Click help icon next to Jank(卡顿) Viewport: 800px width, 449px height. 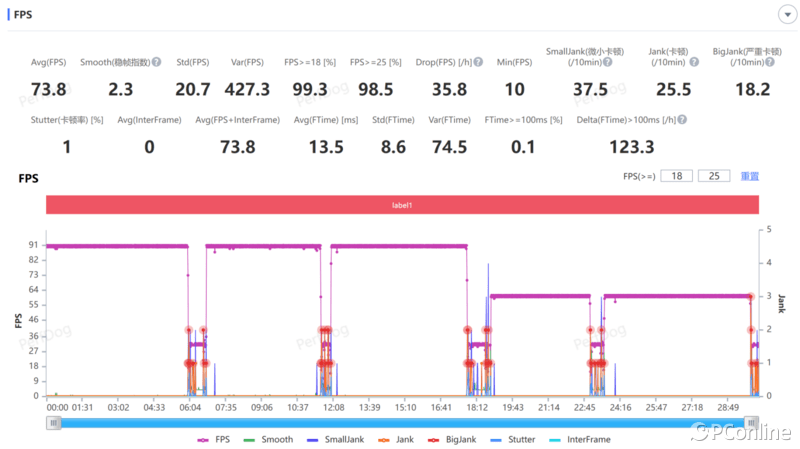694,62
